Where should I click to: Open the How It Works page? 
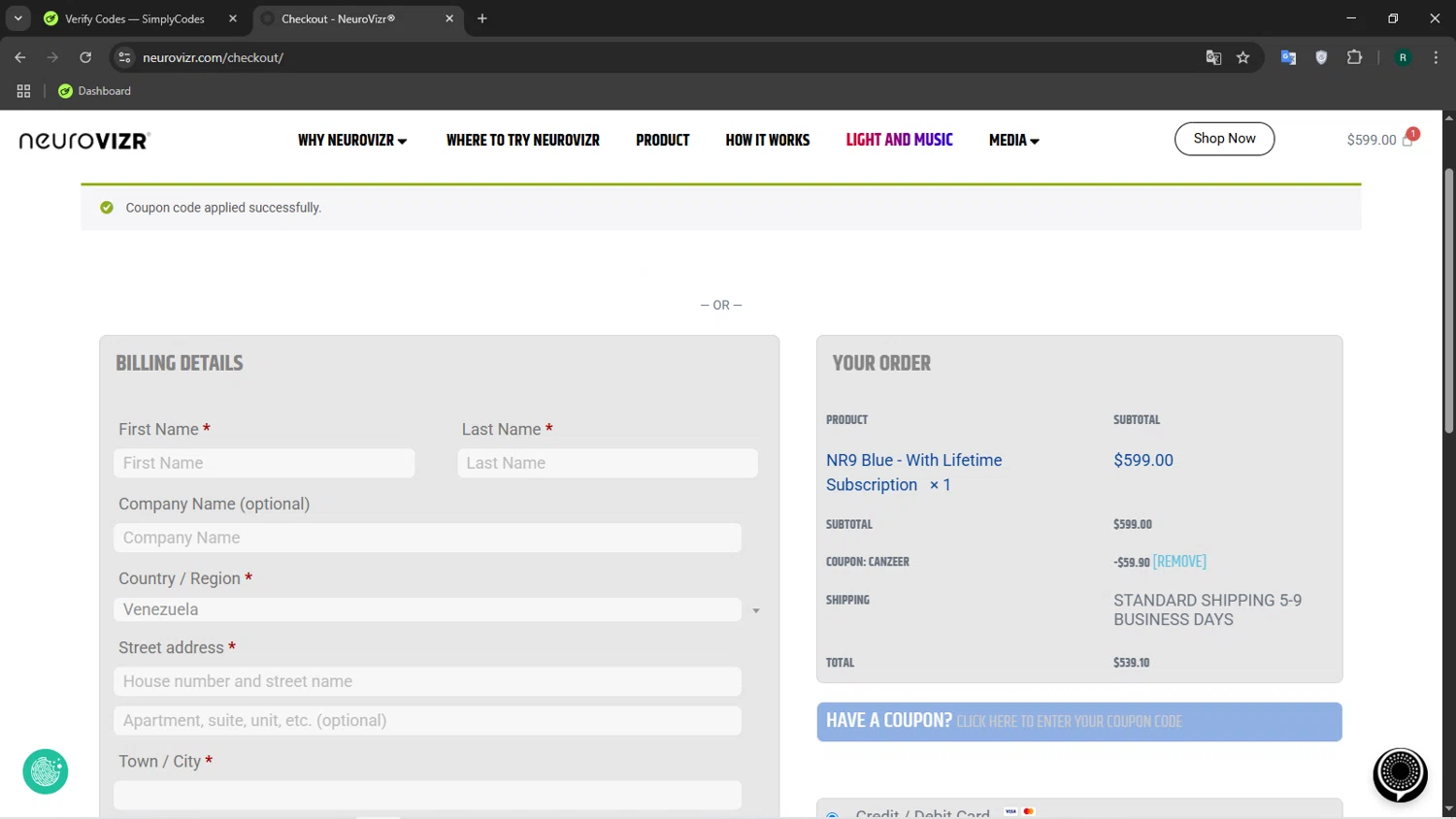point(768,141)
